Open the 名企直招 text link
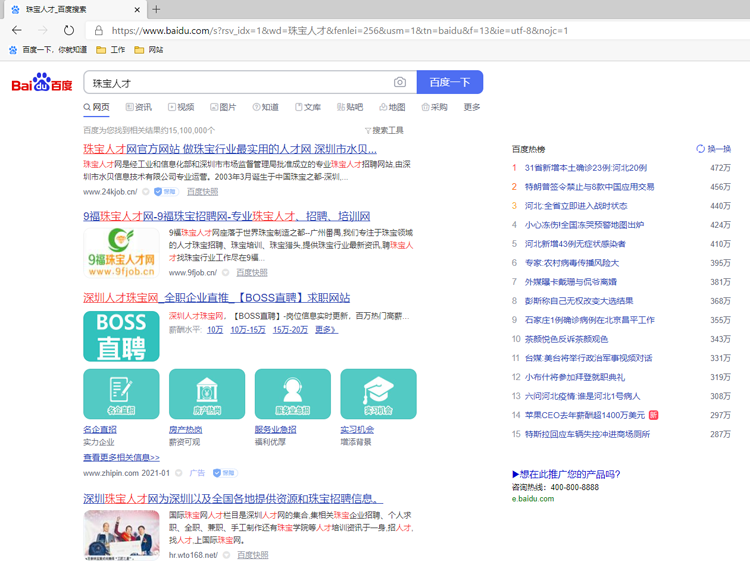 [100, 430]
